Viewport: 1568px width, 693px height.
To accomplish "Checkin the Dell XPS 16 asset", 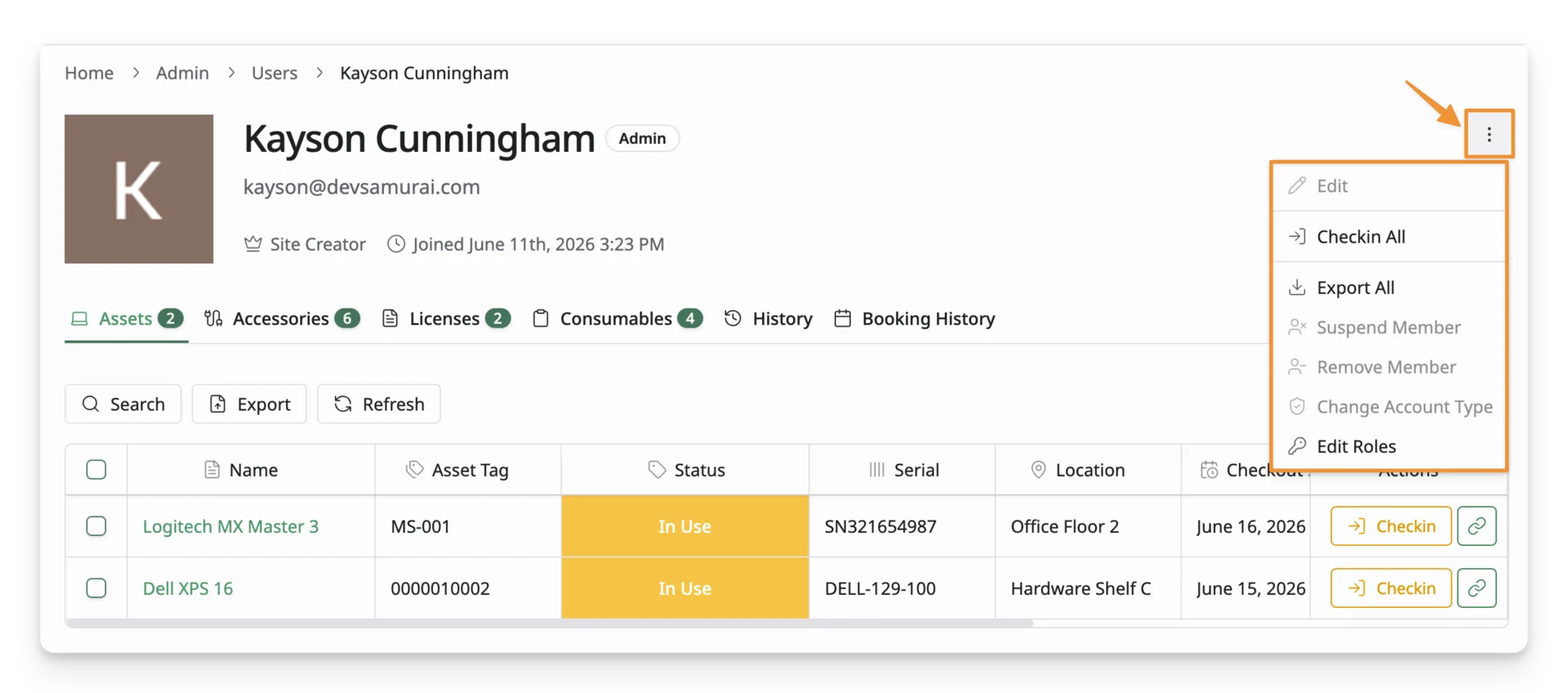I will pos(1391,588).
